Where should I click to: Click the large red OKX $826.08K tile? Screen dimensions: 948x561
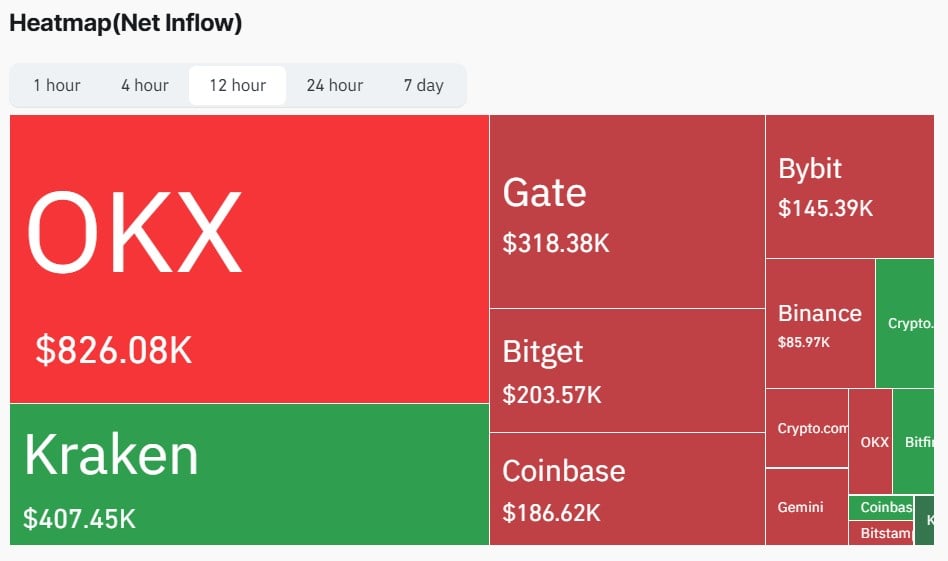click(249, 258)
